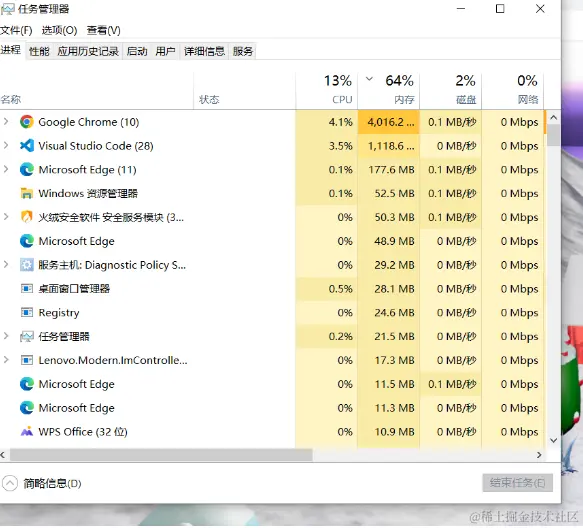Expand the 服务主机: Diagnostic Policy group

coord(6,264)
